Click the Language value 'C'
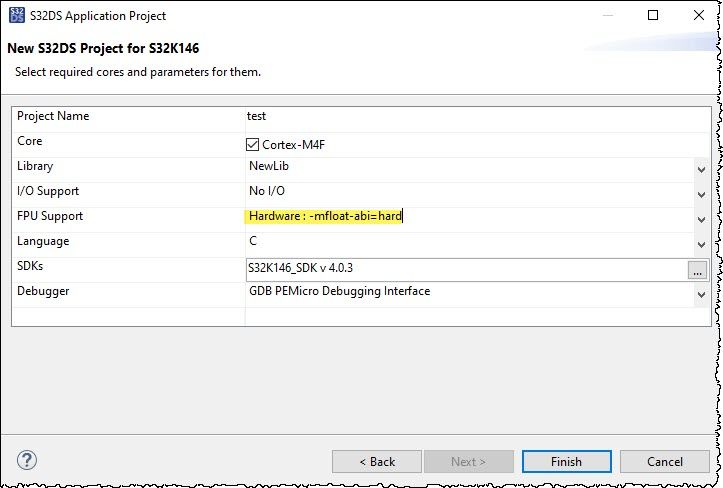This screenshot has width=723, height=488. [x=253, y=241]
